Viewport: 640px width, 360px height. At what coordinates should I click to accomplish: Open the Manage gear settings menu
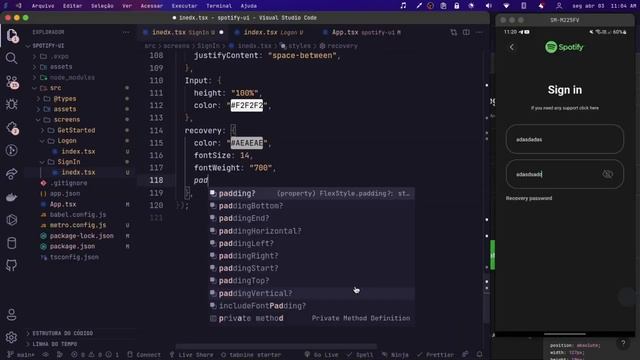(x=11, y=338)
